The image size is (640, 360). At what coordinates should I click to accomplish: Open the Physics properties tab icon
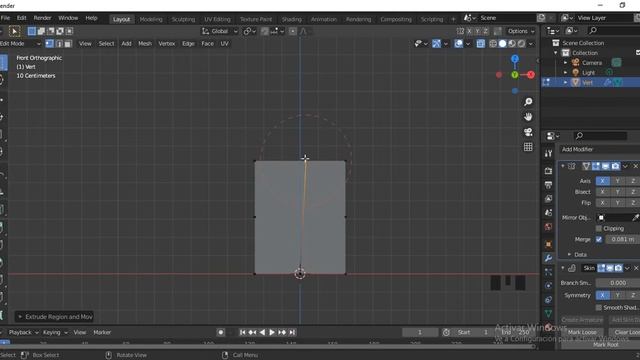[x=548, y=286]
